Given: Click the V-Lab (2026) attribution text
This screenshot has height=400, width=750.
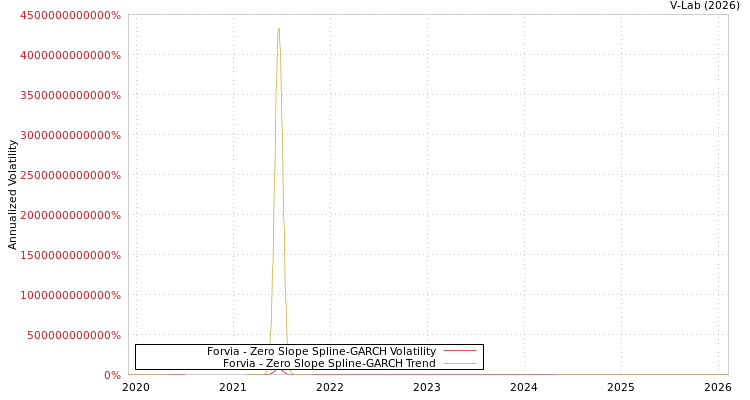Looking at the screenshot, I should point(705,6).
